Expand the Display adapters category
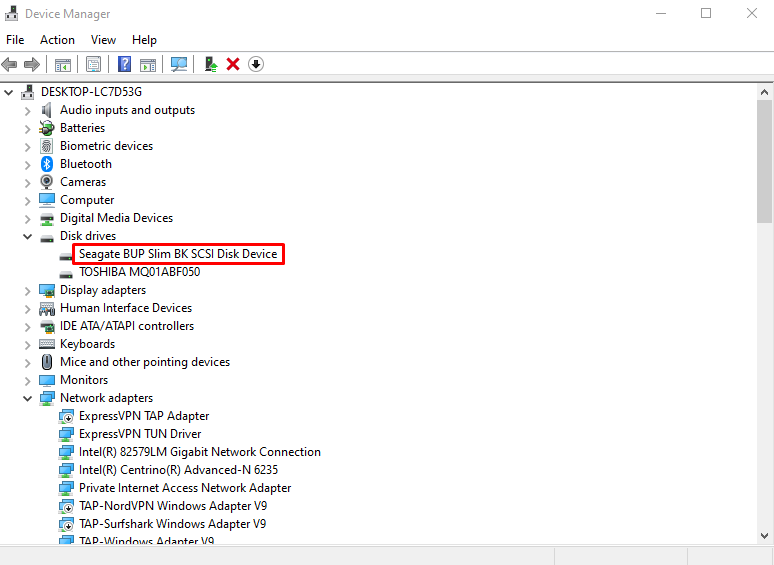This screenshot has width=774, height=565. 28,291
